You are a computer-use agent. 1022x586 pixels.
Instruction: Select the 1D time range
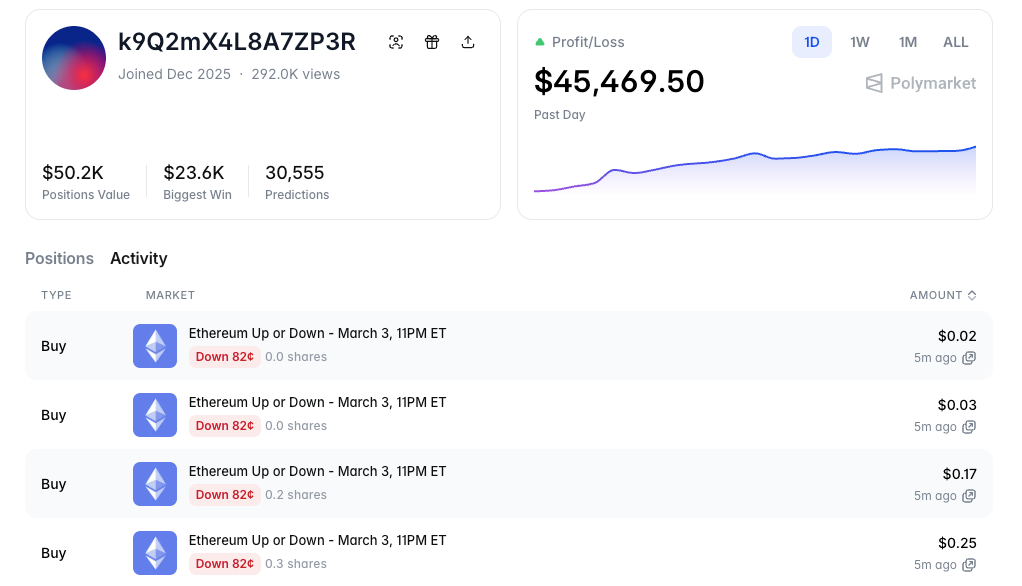coord(812,42)
